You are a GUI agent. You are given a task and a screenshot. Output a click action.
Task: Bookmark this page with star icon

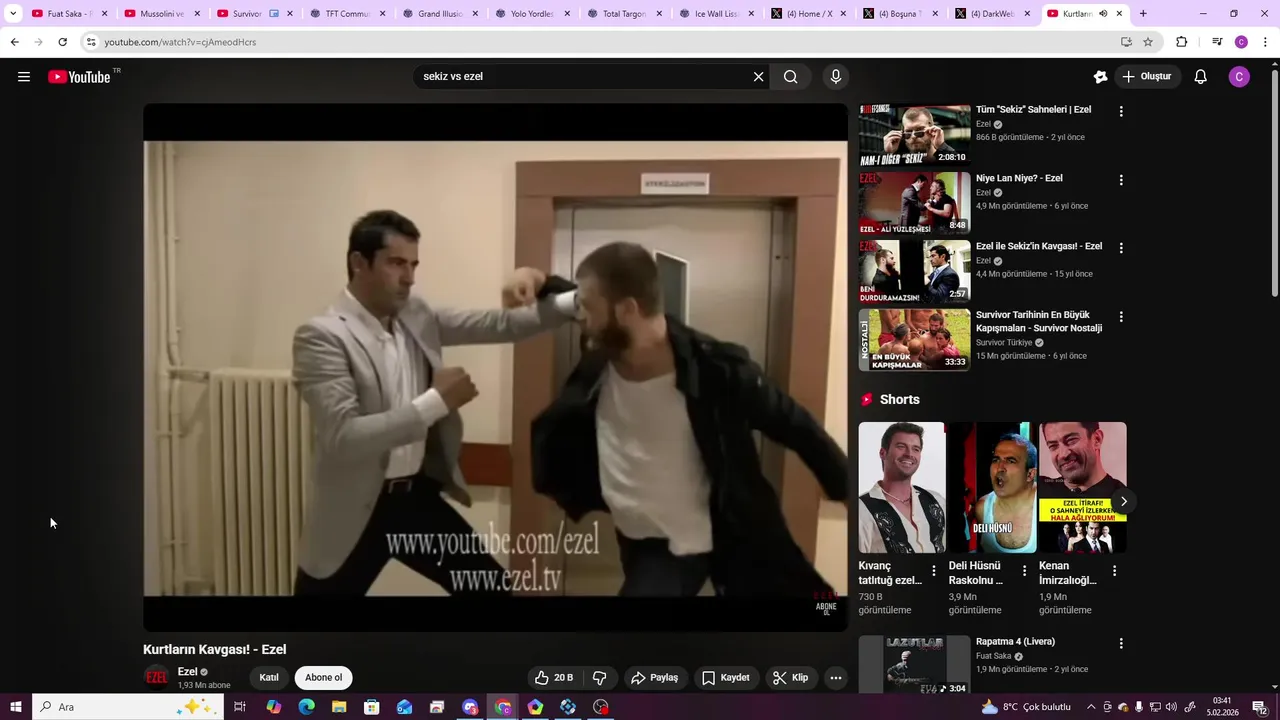coord(1148,42)
